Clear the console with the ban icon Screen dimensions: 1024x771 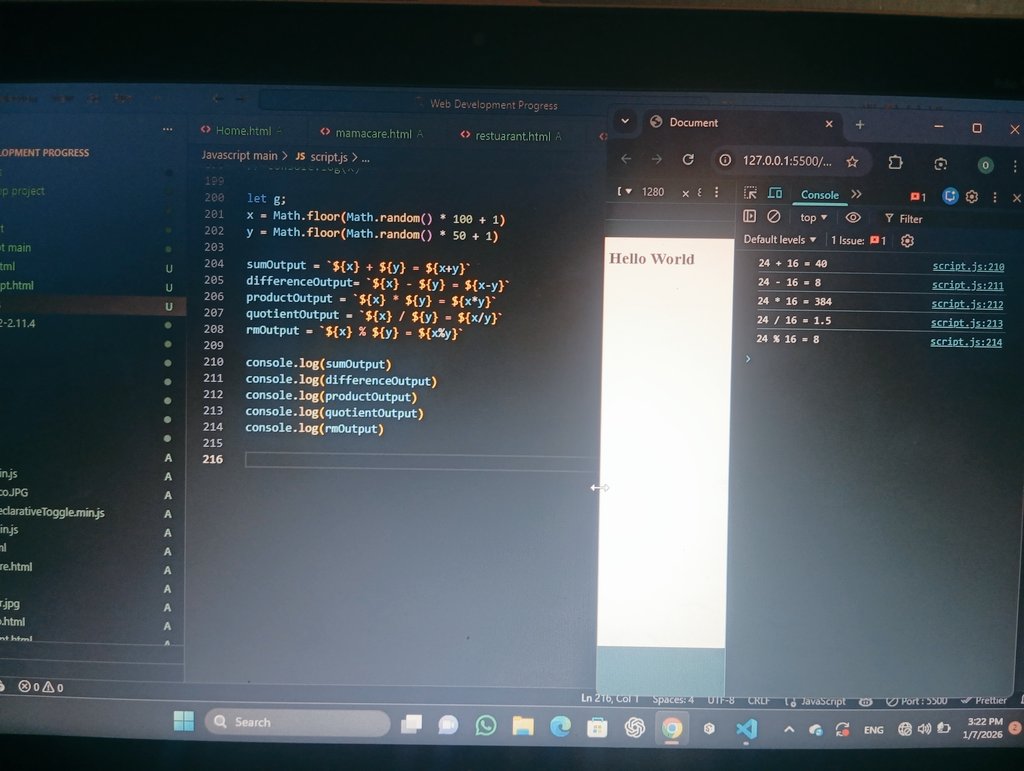point(773,216)
